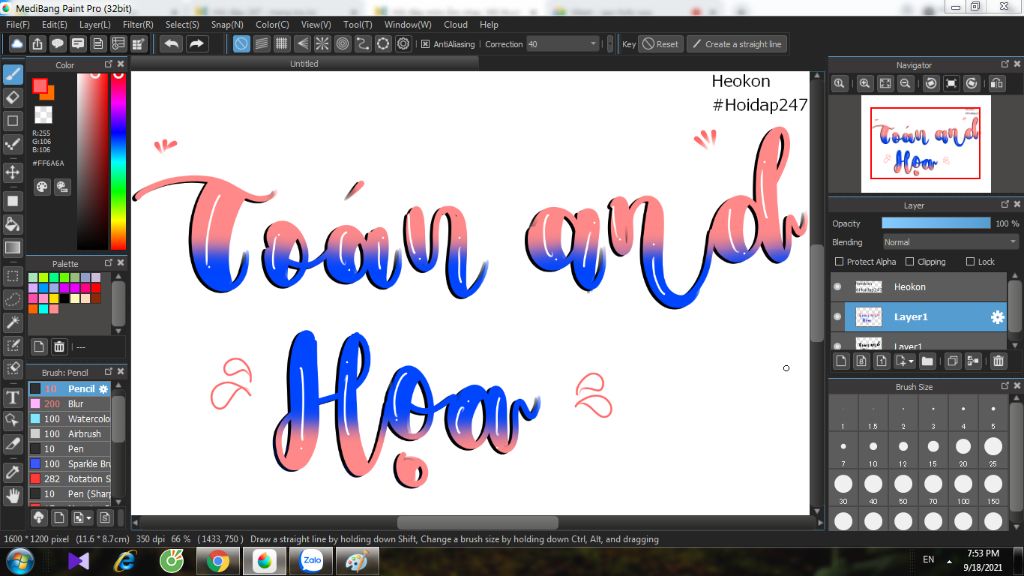Add new folder in Layer panel
The height and width of the screenshot is (576, 1024).
(927, 361)
